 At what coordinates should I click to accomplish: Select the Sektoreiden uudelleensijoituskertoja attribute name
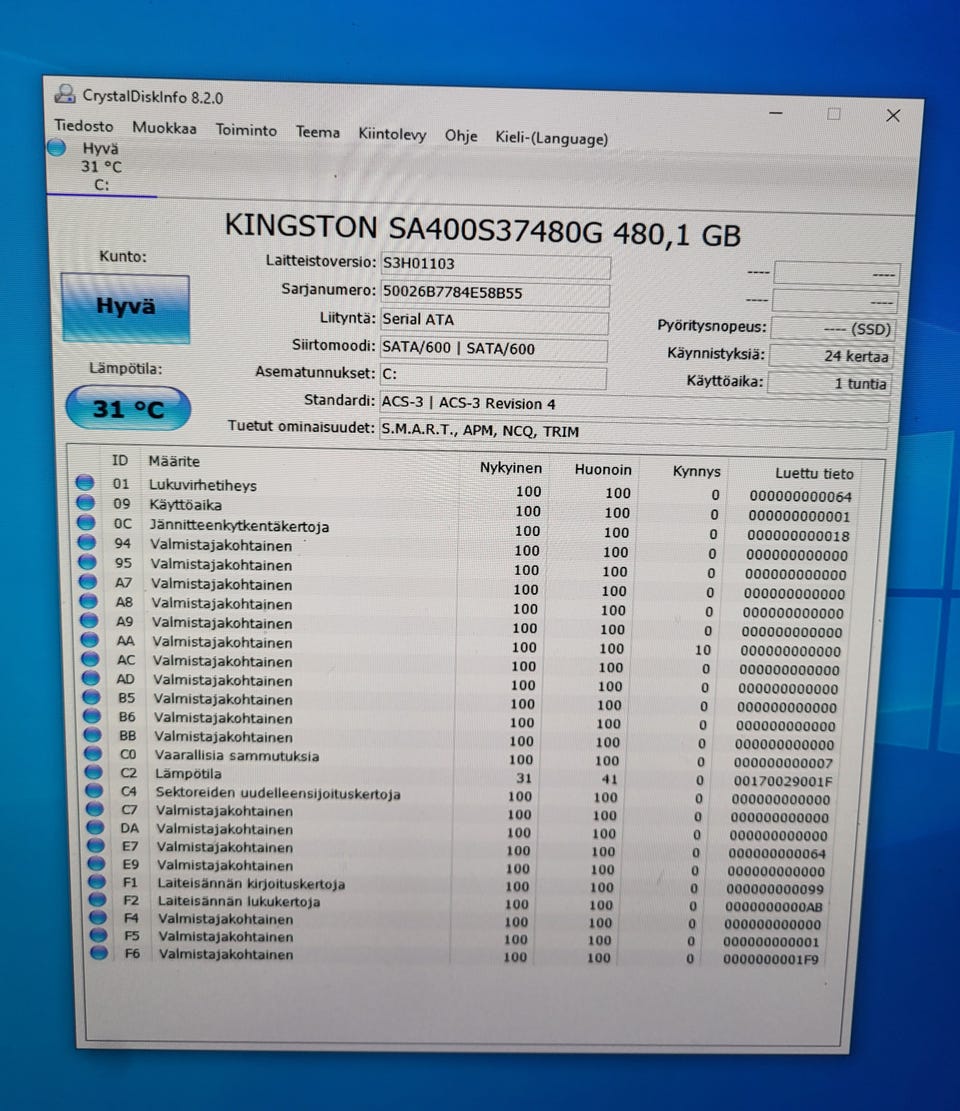click(x=278, y=794)
